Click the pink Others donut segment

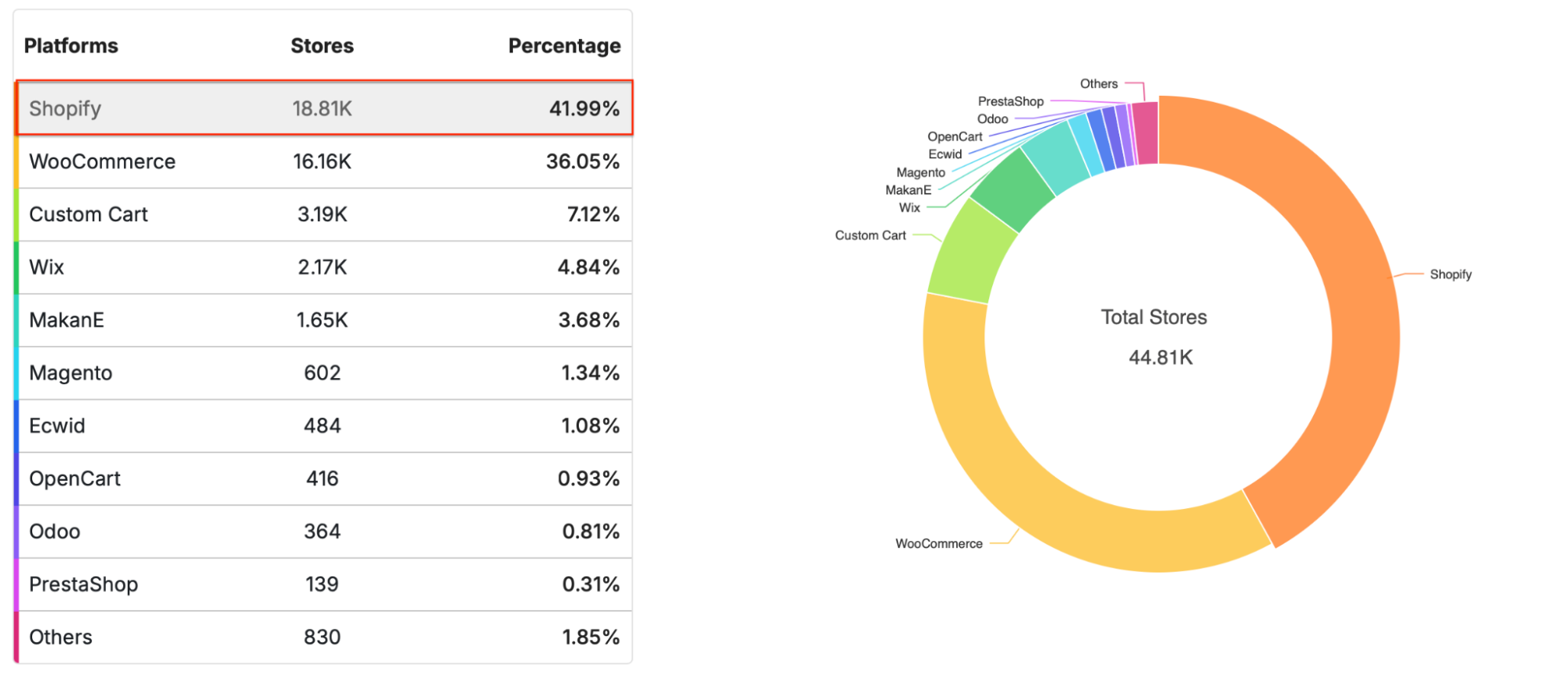tap(1146, 133)
